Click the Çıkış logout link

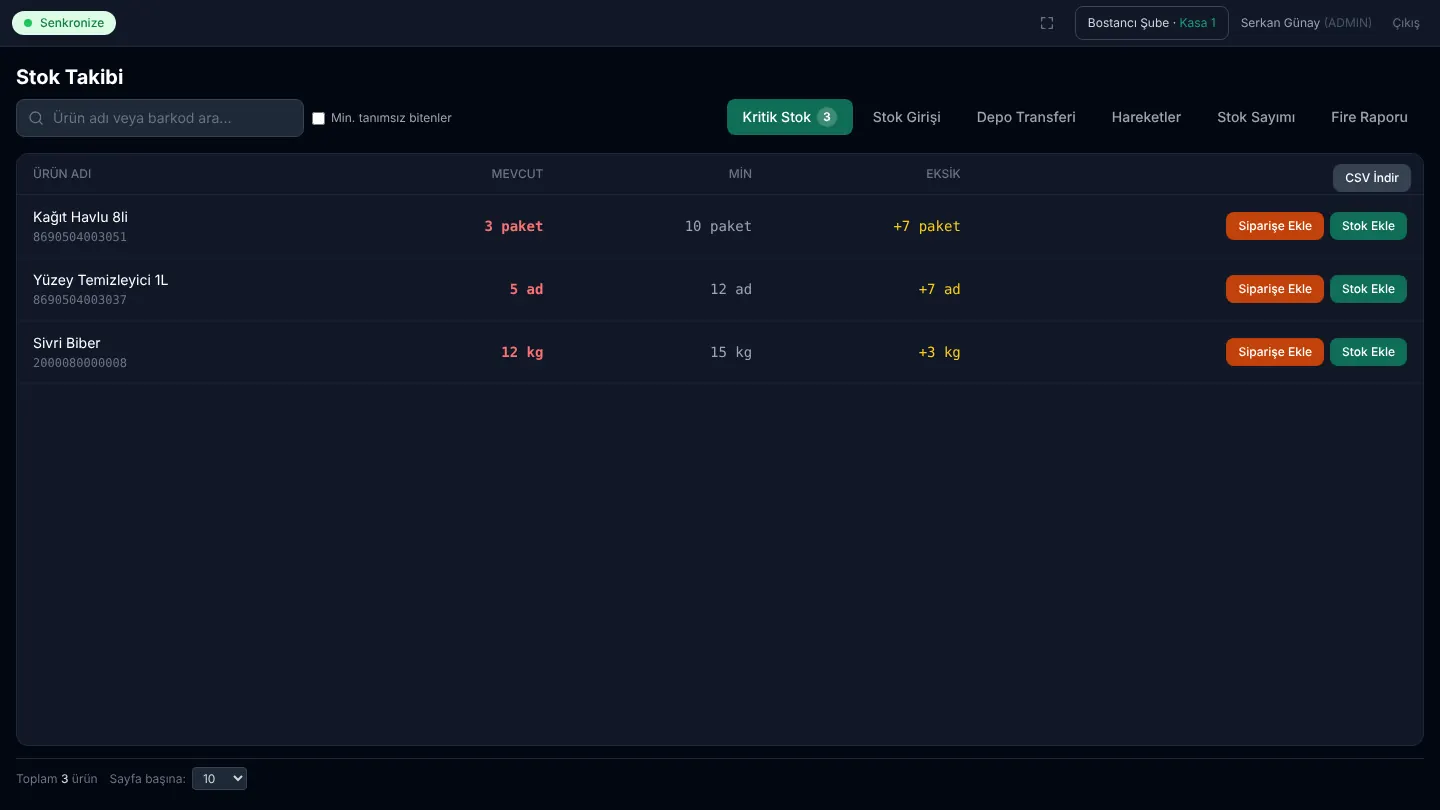pyautogui.click(x=1406, y=23)
